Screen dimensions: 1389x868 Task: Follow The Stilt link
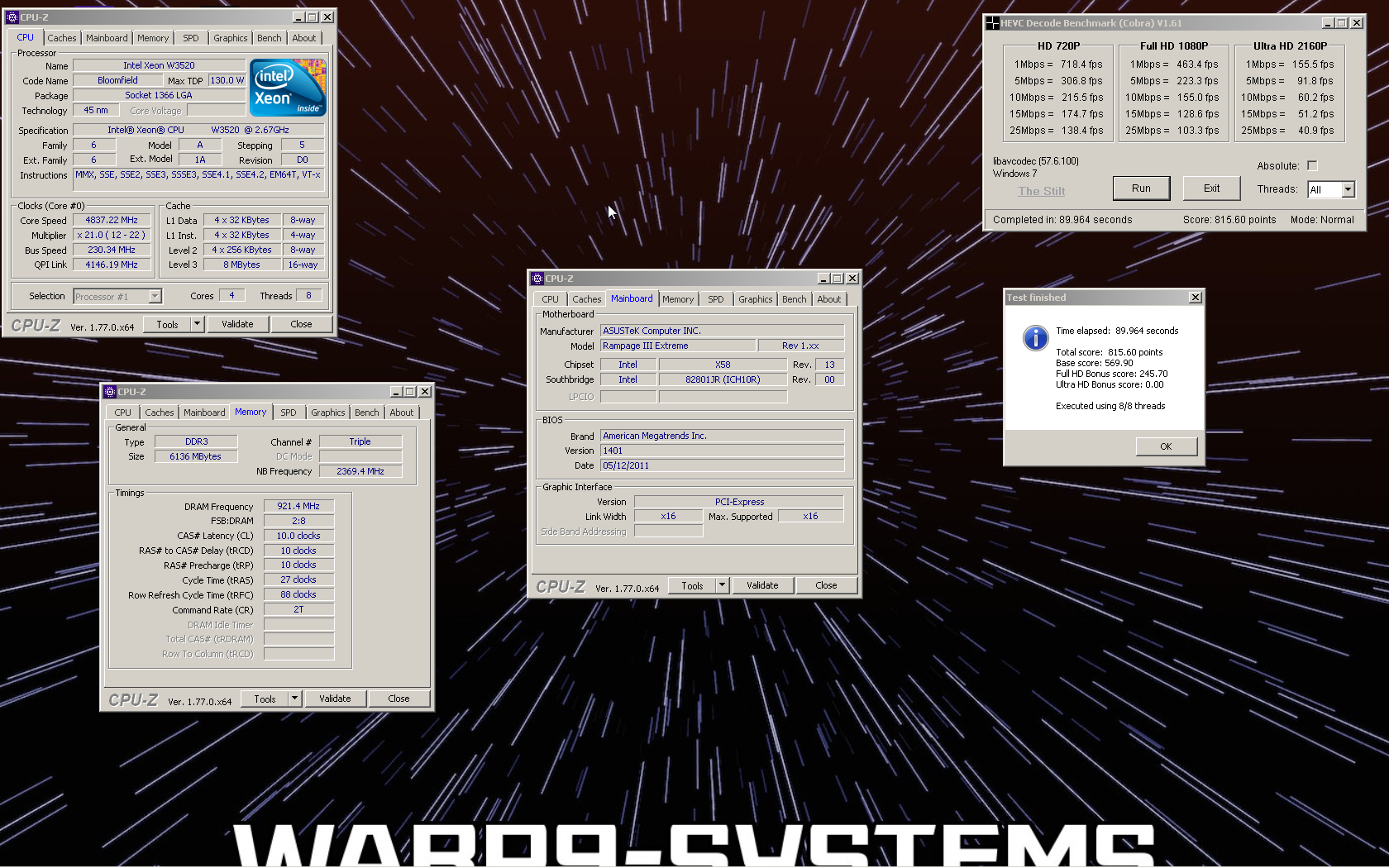pos(1041,191)
